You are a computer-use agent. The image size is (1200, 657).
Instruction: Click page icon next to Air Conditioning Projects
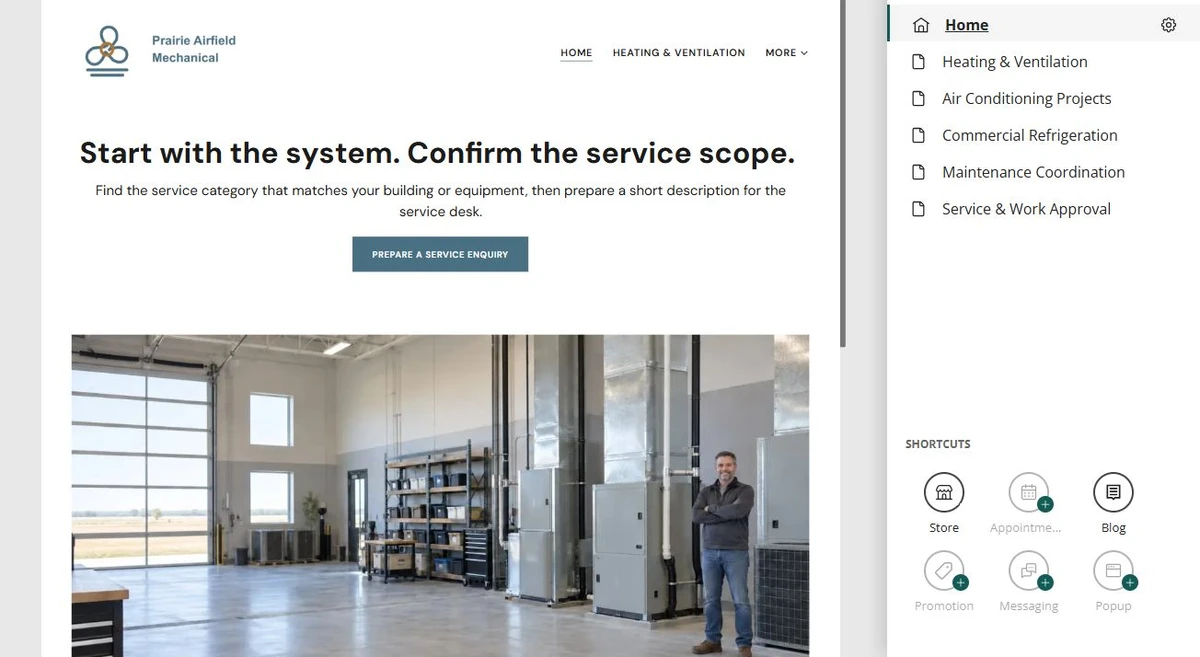[918, 99]
